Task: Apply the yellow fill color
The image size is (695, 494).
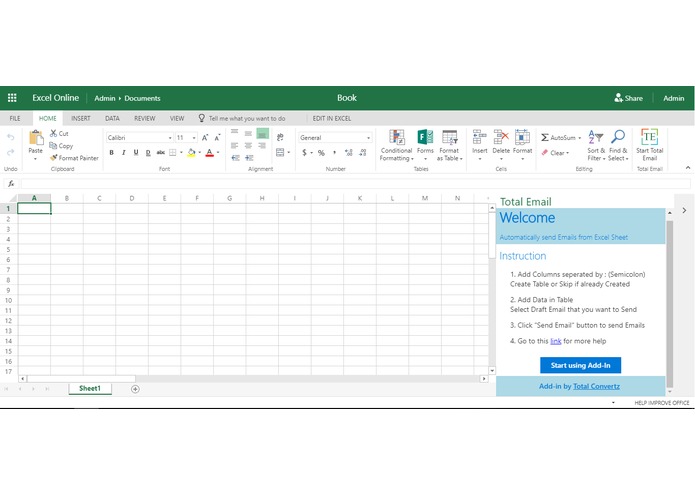Action: click(191, 152)
